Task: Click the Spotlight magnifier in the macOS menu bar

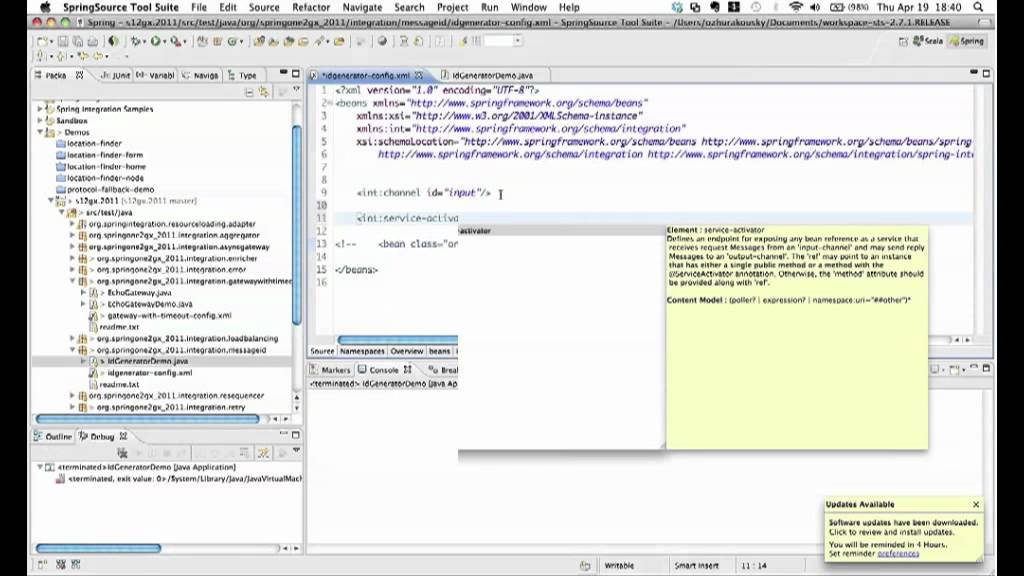Action: [x=978, y=7]
